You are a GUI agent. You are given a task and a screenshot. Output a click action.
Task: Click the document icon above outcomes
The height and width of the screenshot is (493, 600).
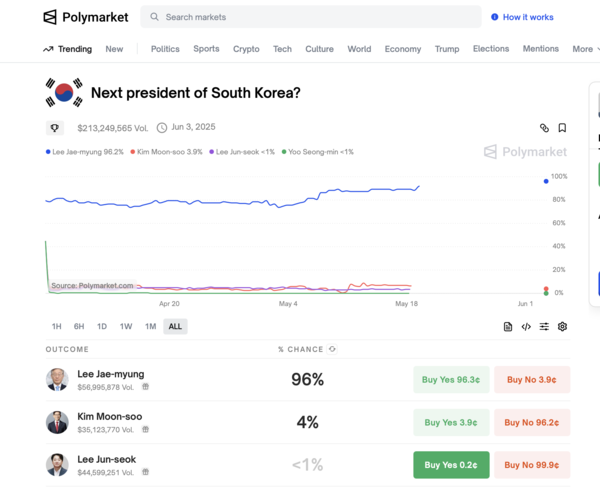pyautogui.click(x=508, y=327)
